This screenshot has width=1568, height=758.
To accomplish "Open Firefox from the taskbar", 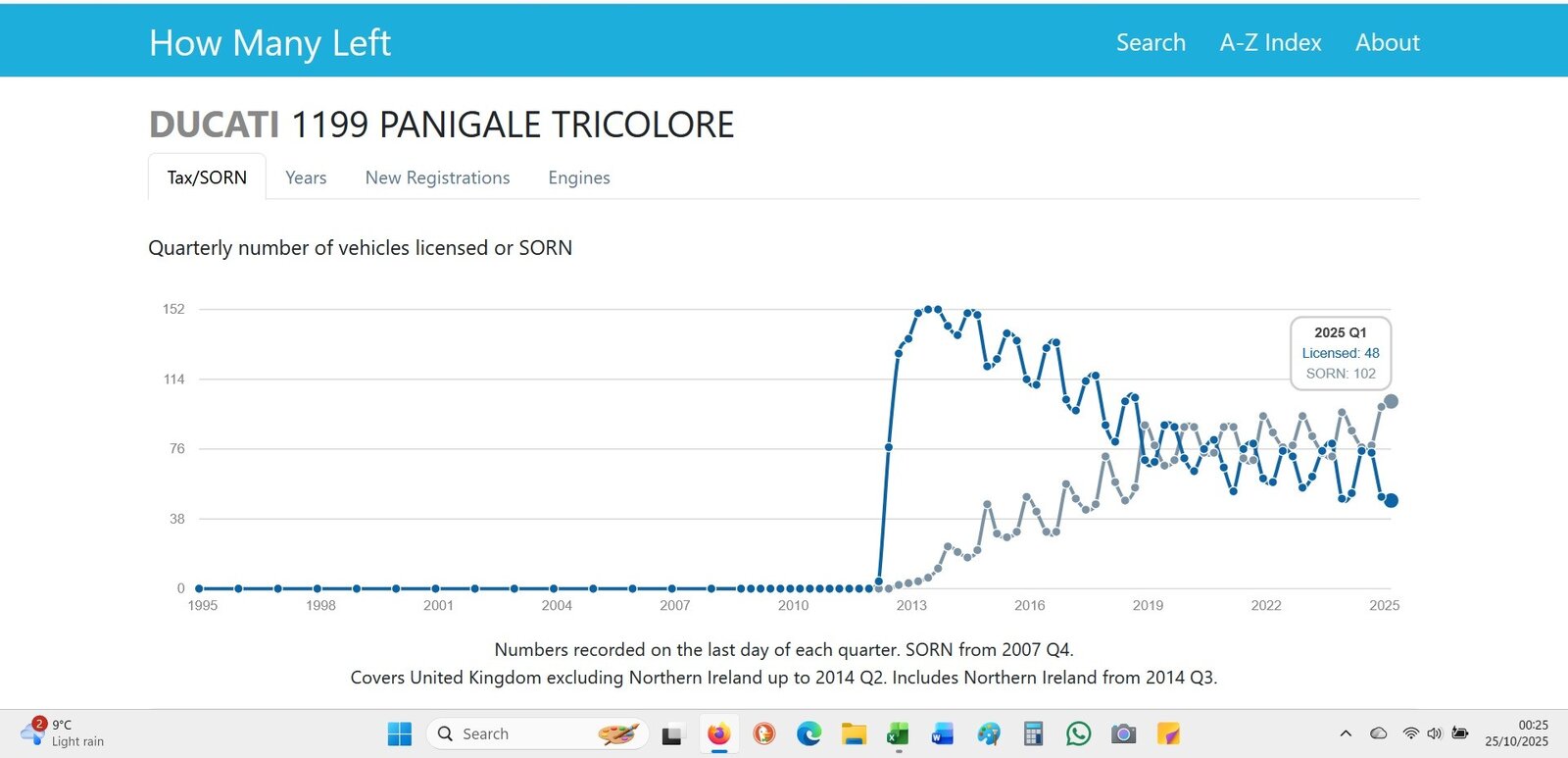I will pos(718,733).
